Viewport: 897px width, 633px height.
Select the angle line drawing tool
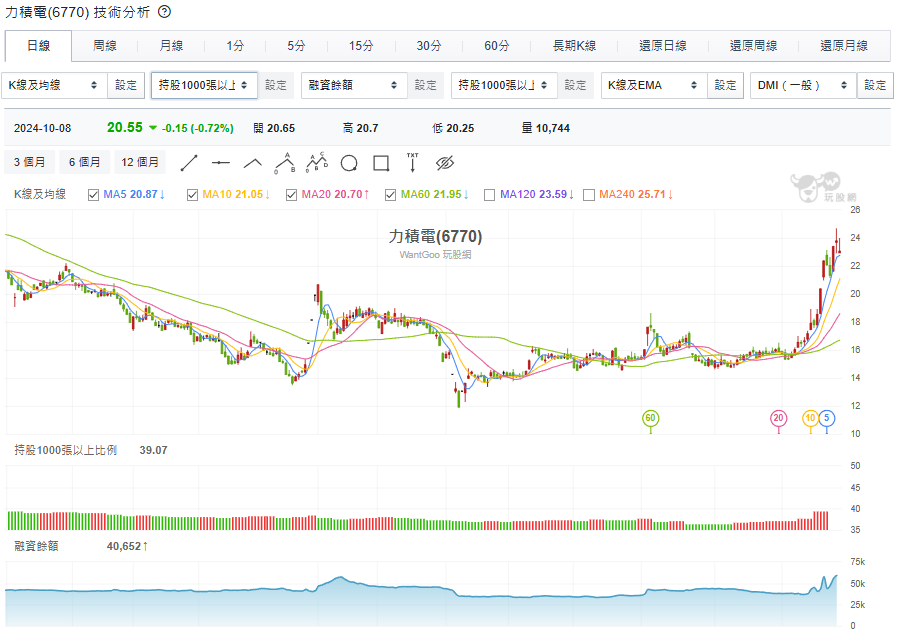pos(253,162)
